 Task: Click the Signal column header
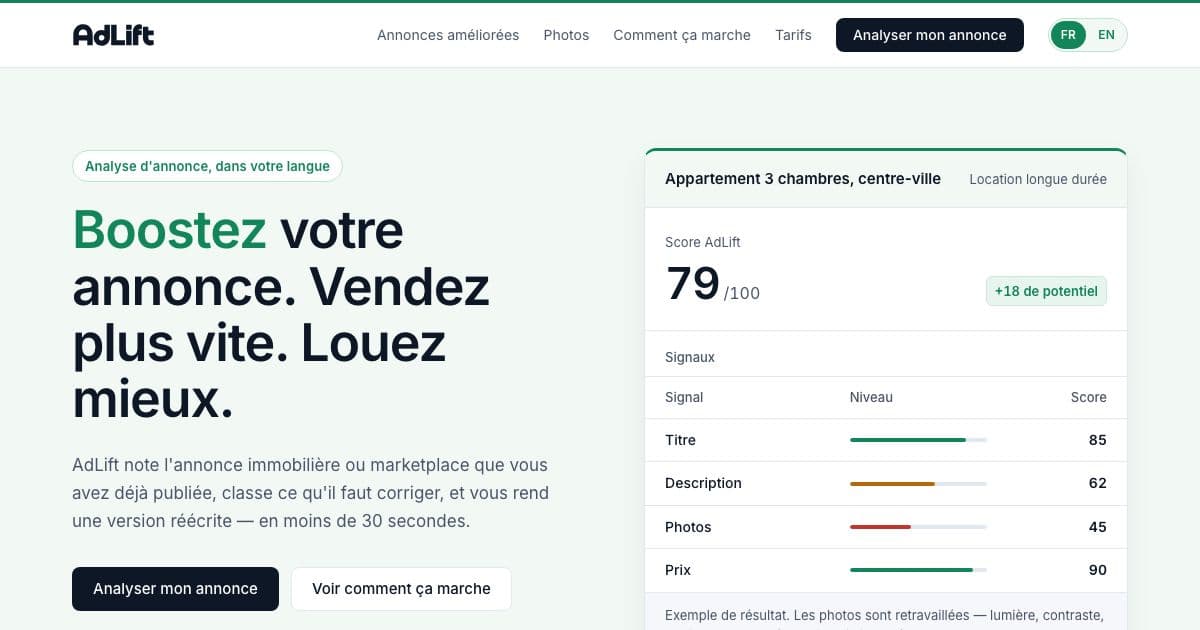[684, 397]
